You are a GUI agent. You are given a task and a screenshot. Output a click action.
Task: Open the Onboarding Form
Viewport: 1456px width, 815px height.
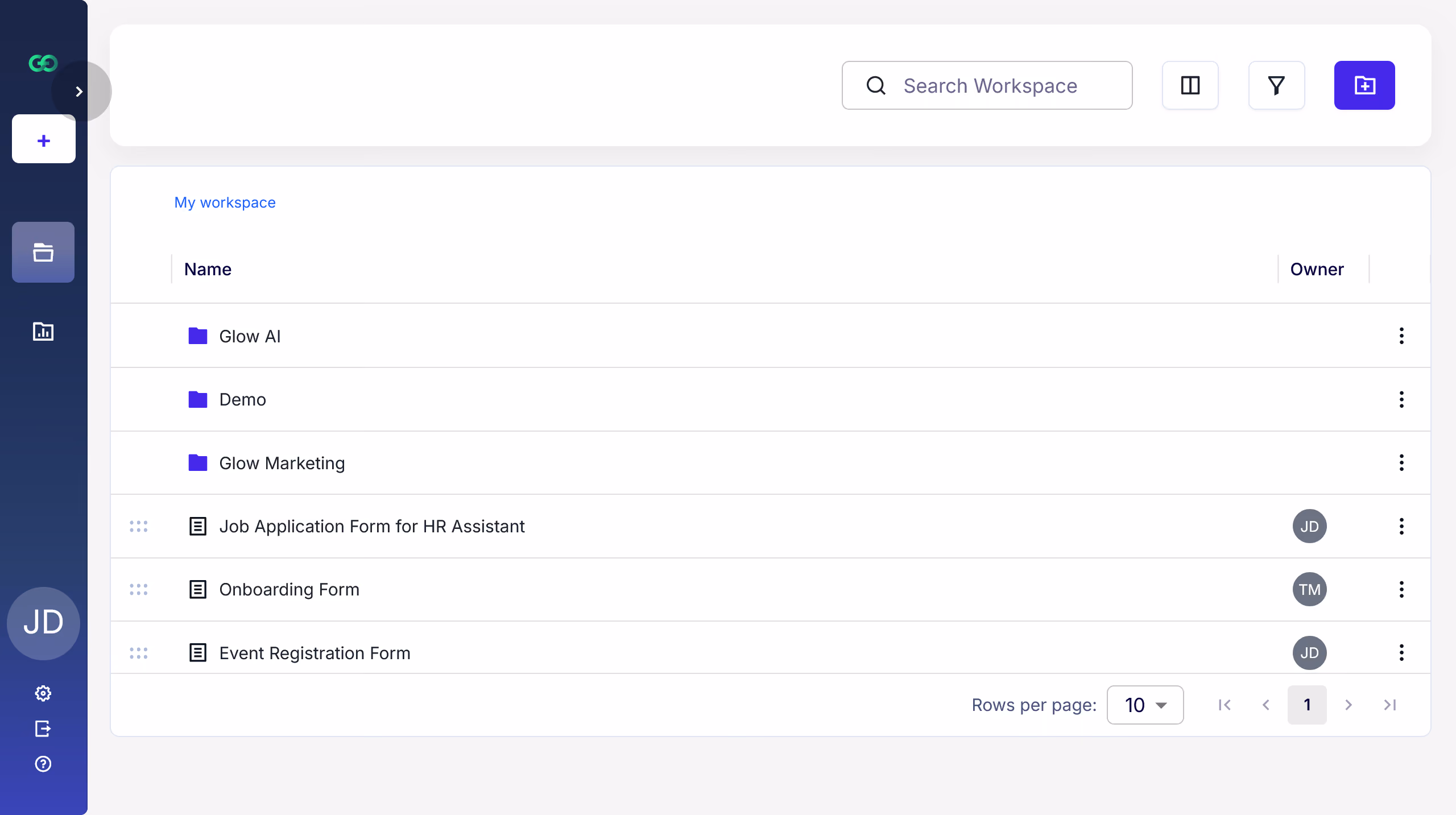289,589
